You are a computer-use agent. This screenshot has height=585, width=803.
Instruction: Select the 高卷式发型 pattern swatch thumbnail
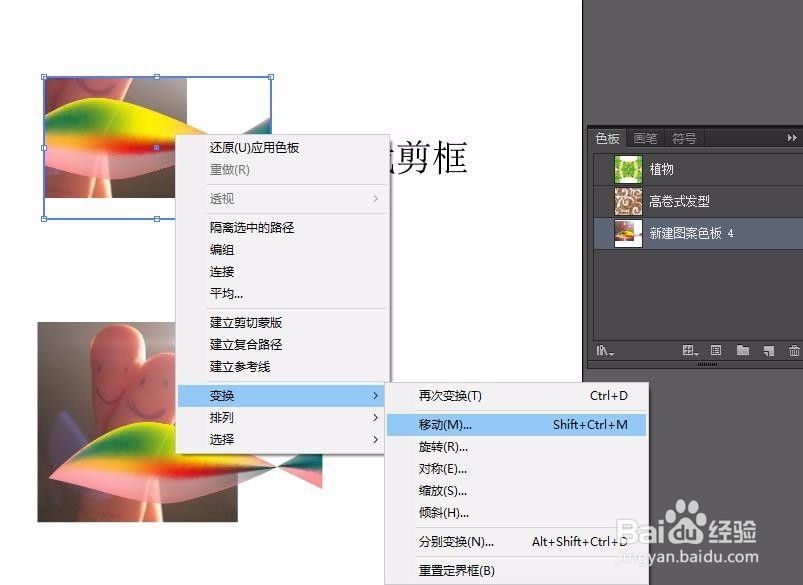coord(628,201)
